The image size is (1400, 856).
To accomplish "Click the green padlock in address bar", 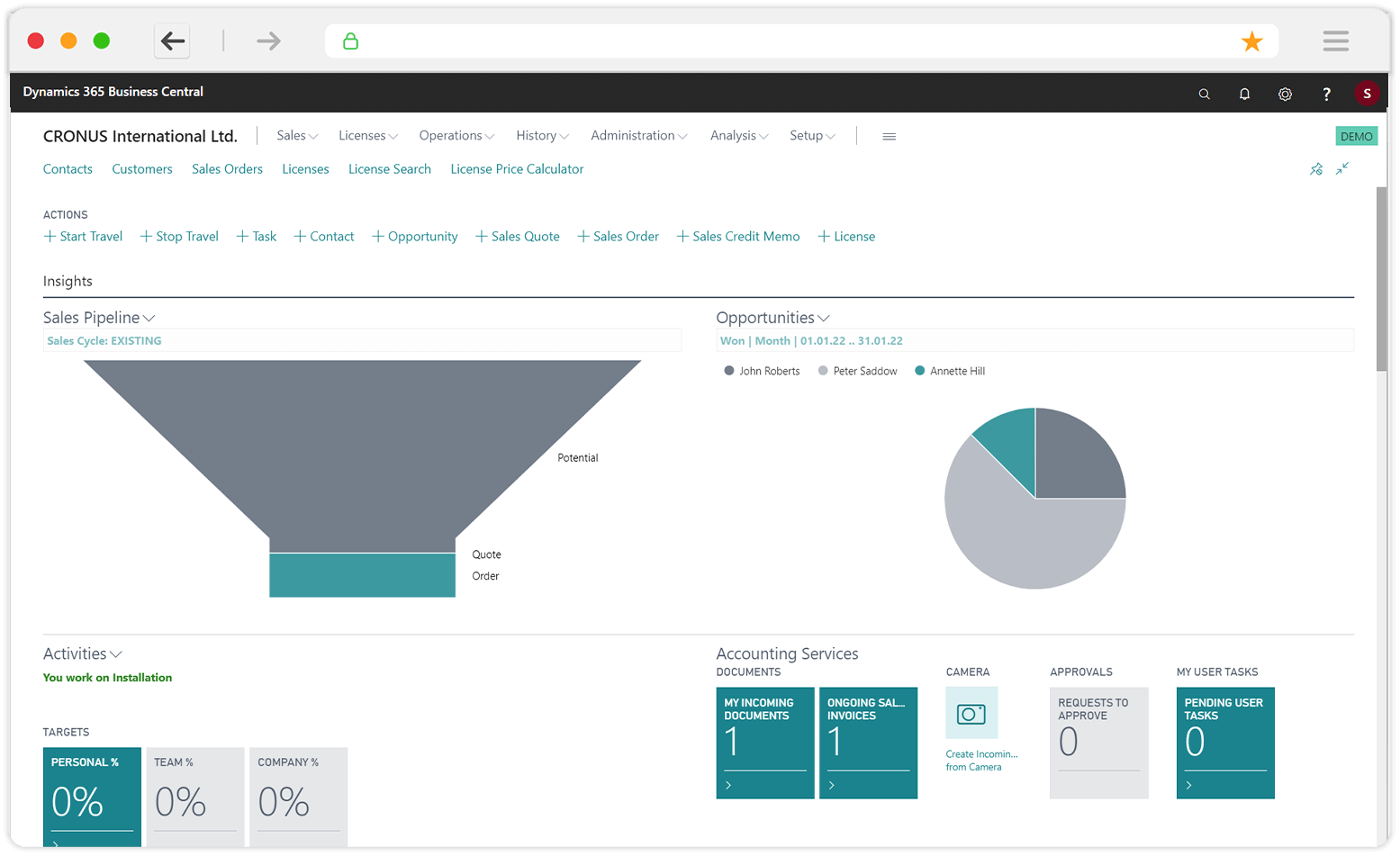I will [350, 41].
